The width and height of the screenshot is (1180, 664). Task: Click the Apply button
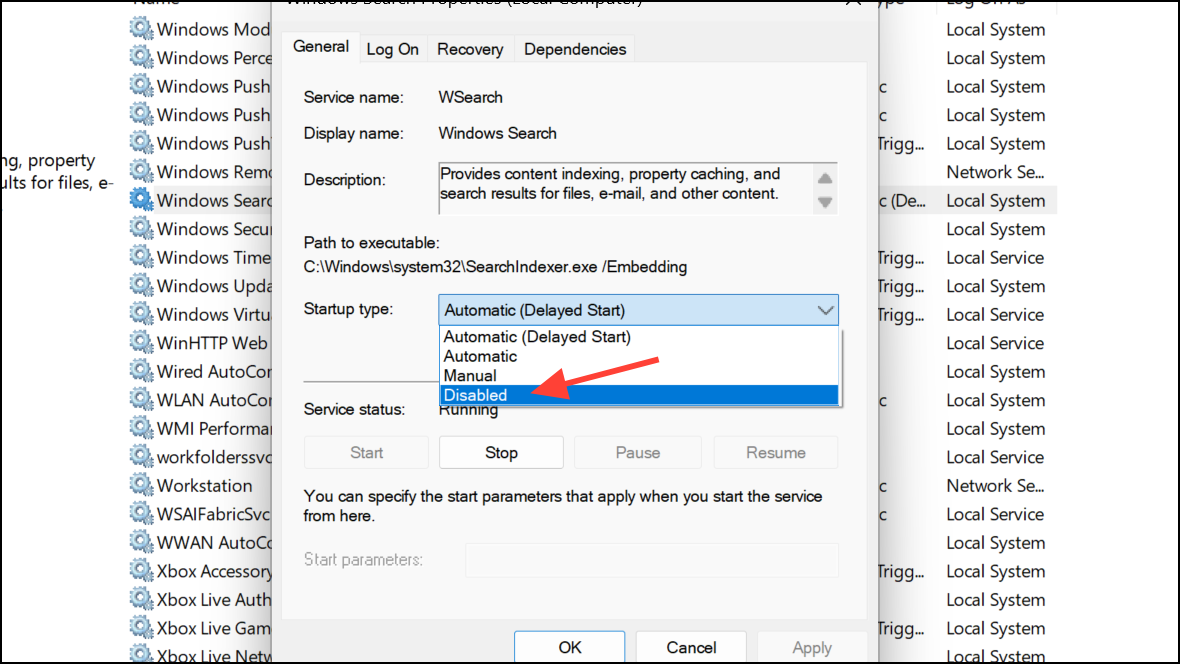pyautogui.click(x=812, y=647)
